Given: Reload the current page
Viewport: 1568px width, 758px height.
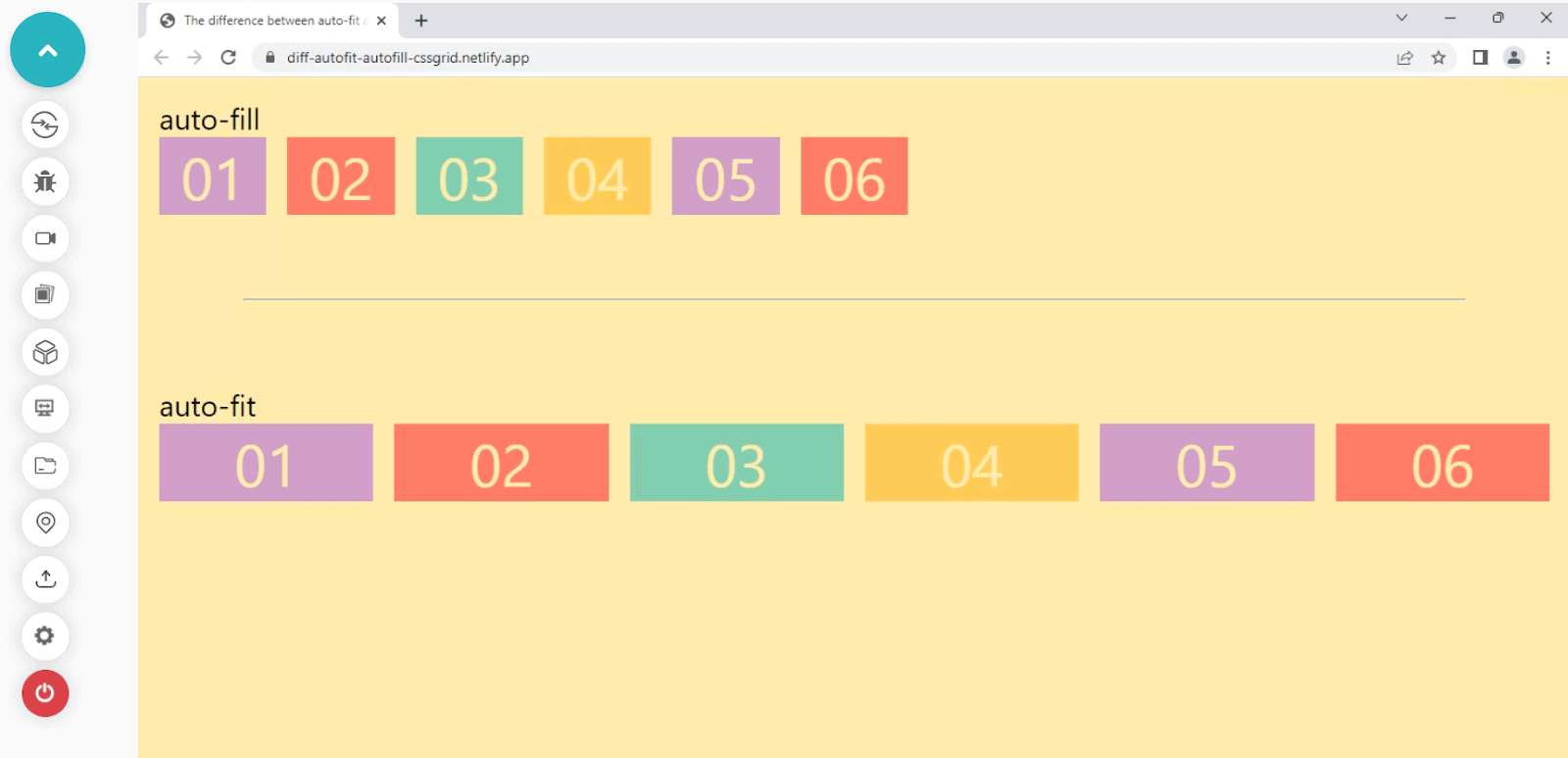Looking at the screenshot, I should click(228, 58).
